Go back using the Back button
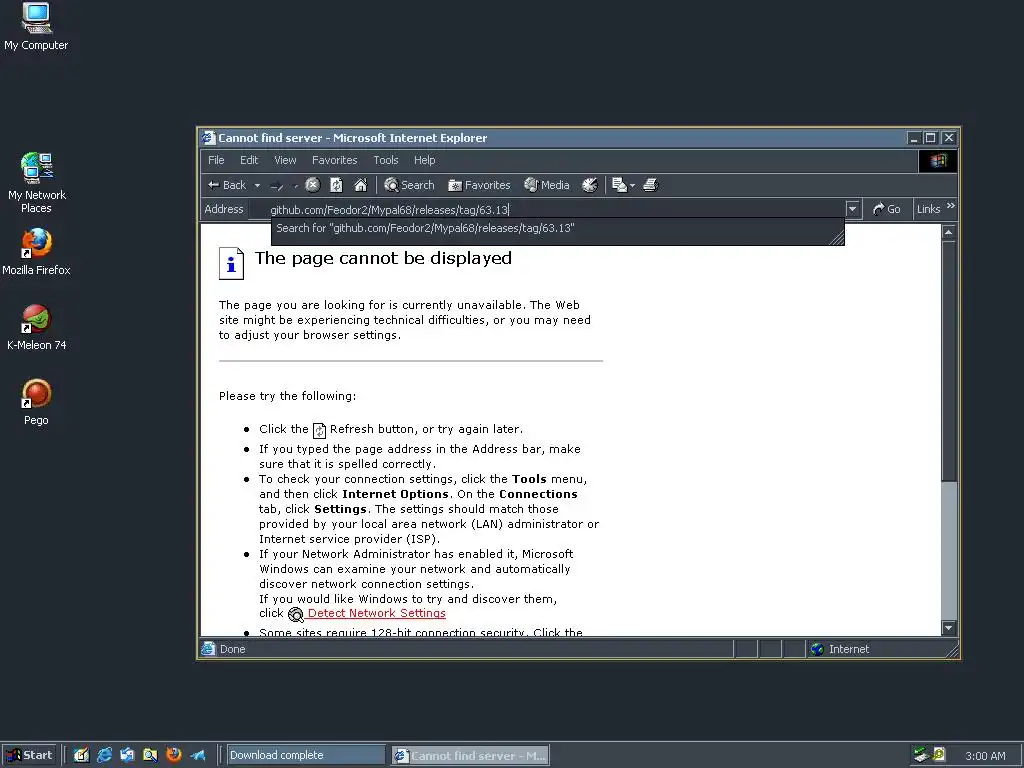The image size is (1024, 768). (227, 185)
